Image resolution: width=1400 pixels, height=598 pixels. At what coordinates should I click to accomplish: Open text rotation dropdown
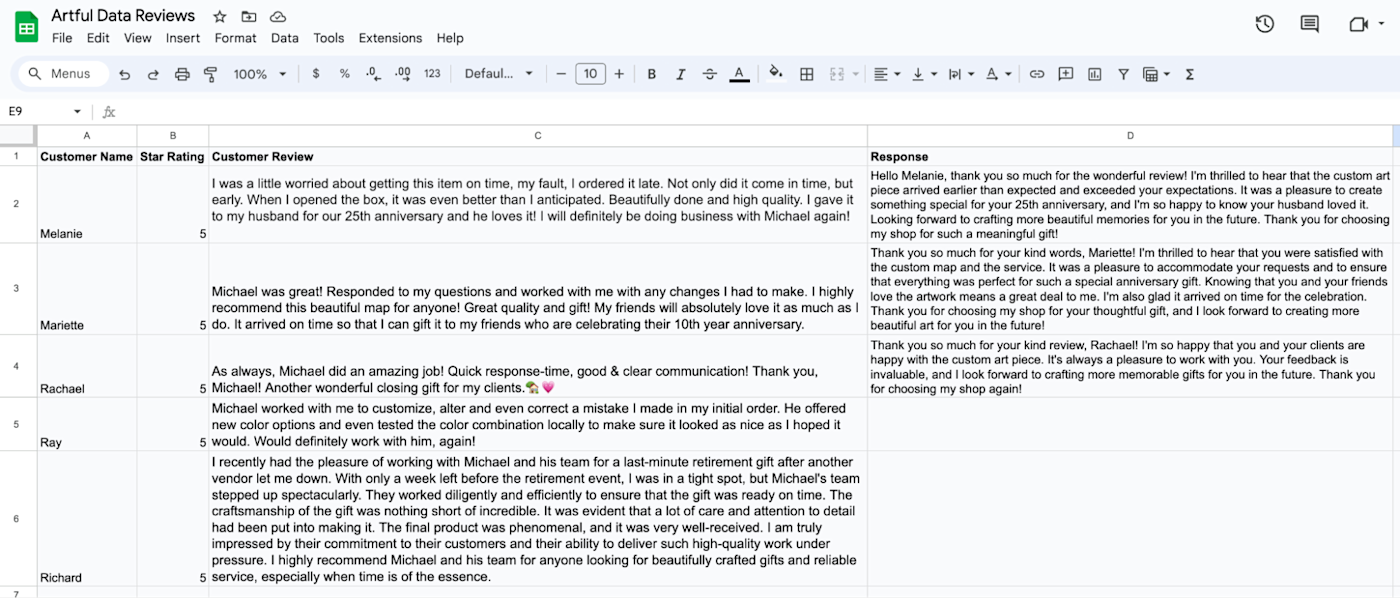[x=998, y=74]
